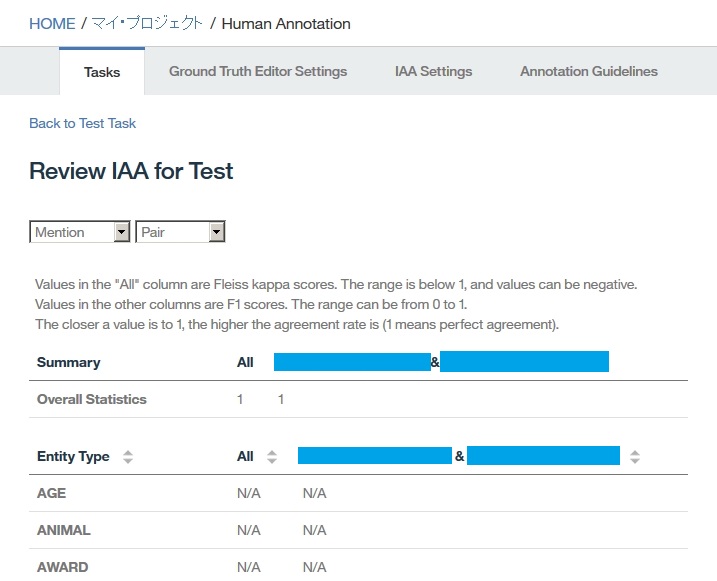Image resolution: width=717 pixels, height=581 pixels.
Task: Go to the IAA Settings tab
Action: (433, 72)
